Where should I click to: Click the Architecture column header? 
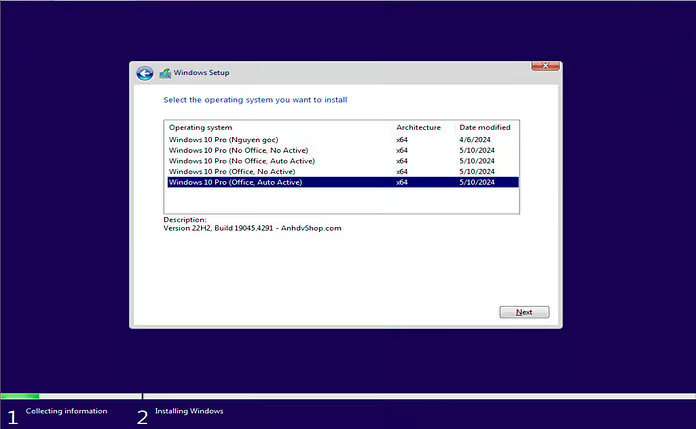[419, 127]
